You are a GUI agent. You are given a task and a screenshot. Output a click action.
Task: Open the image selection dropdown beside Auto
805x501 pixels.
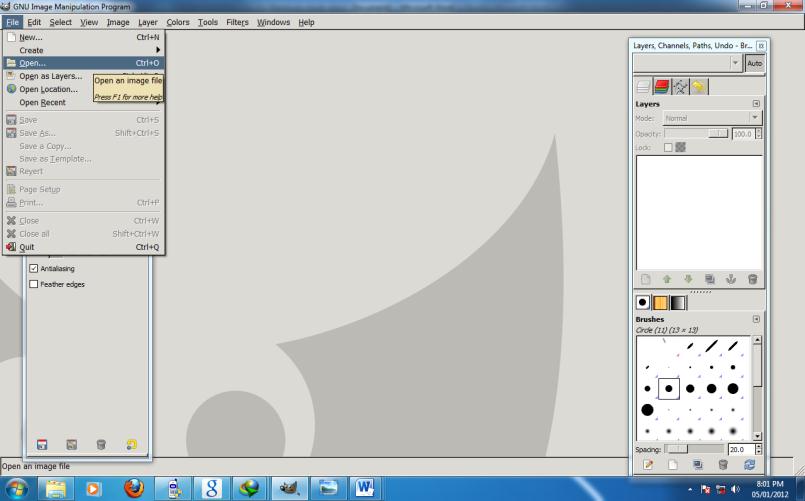point(688,63)
